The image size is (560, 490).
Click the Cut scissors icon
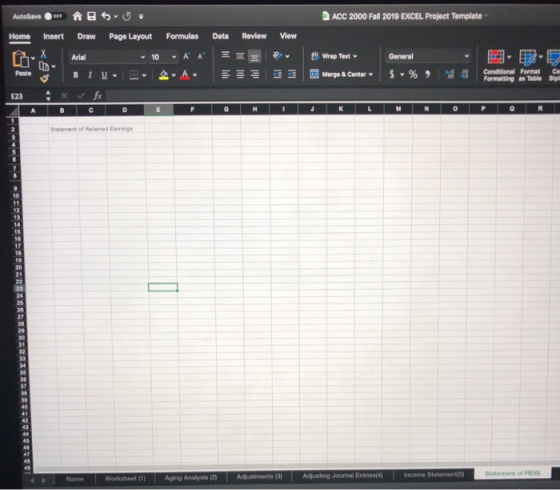[43, 54]
